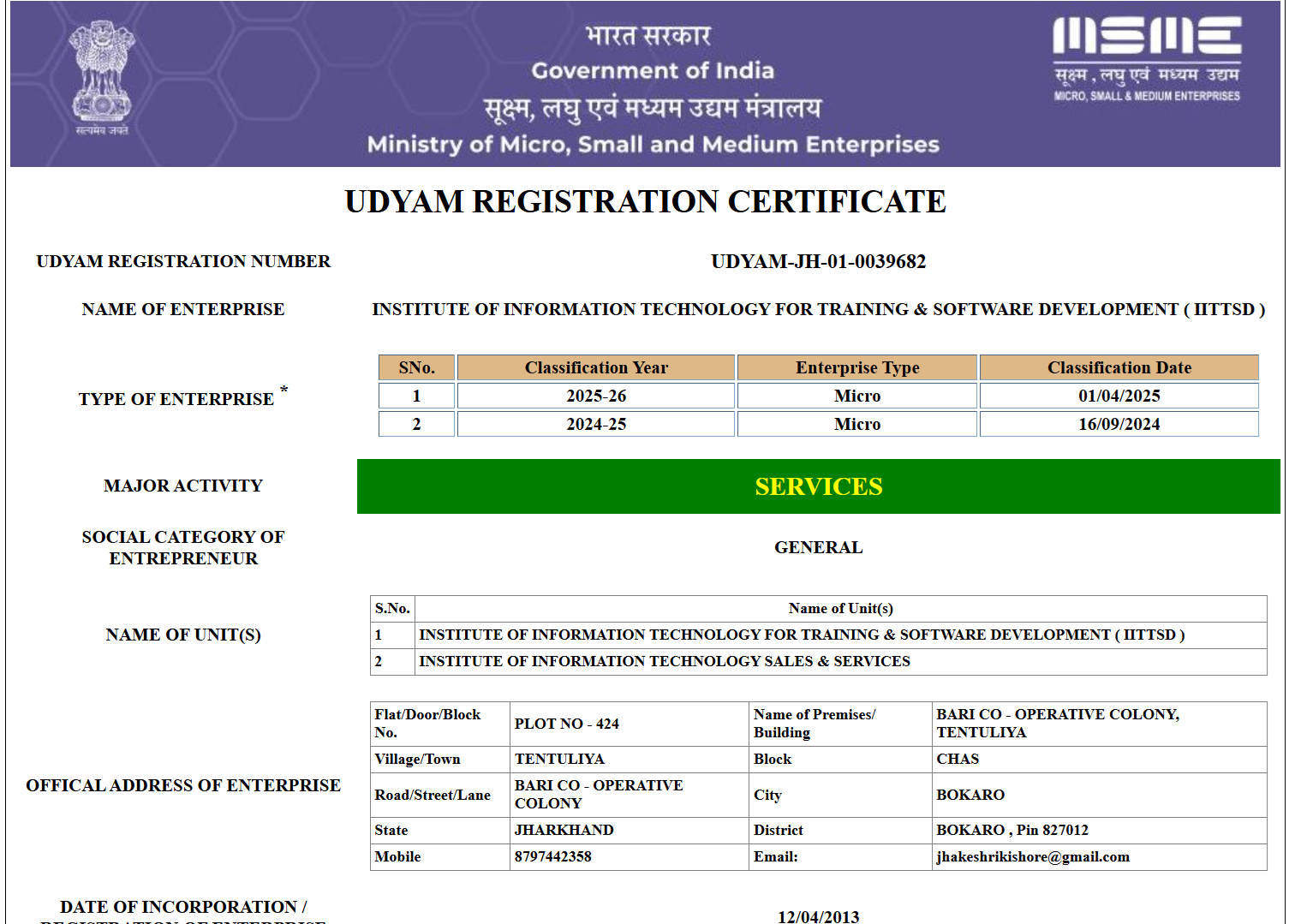This screenshot has height=924, width=1289.
Task: Click the Udyam number UDYAM-JH-01-0039682
Action: coord(818,262)
